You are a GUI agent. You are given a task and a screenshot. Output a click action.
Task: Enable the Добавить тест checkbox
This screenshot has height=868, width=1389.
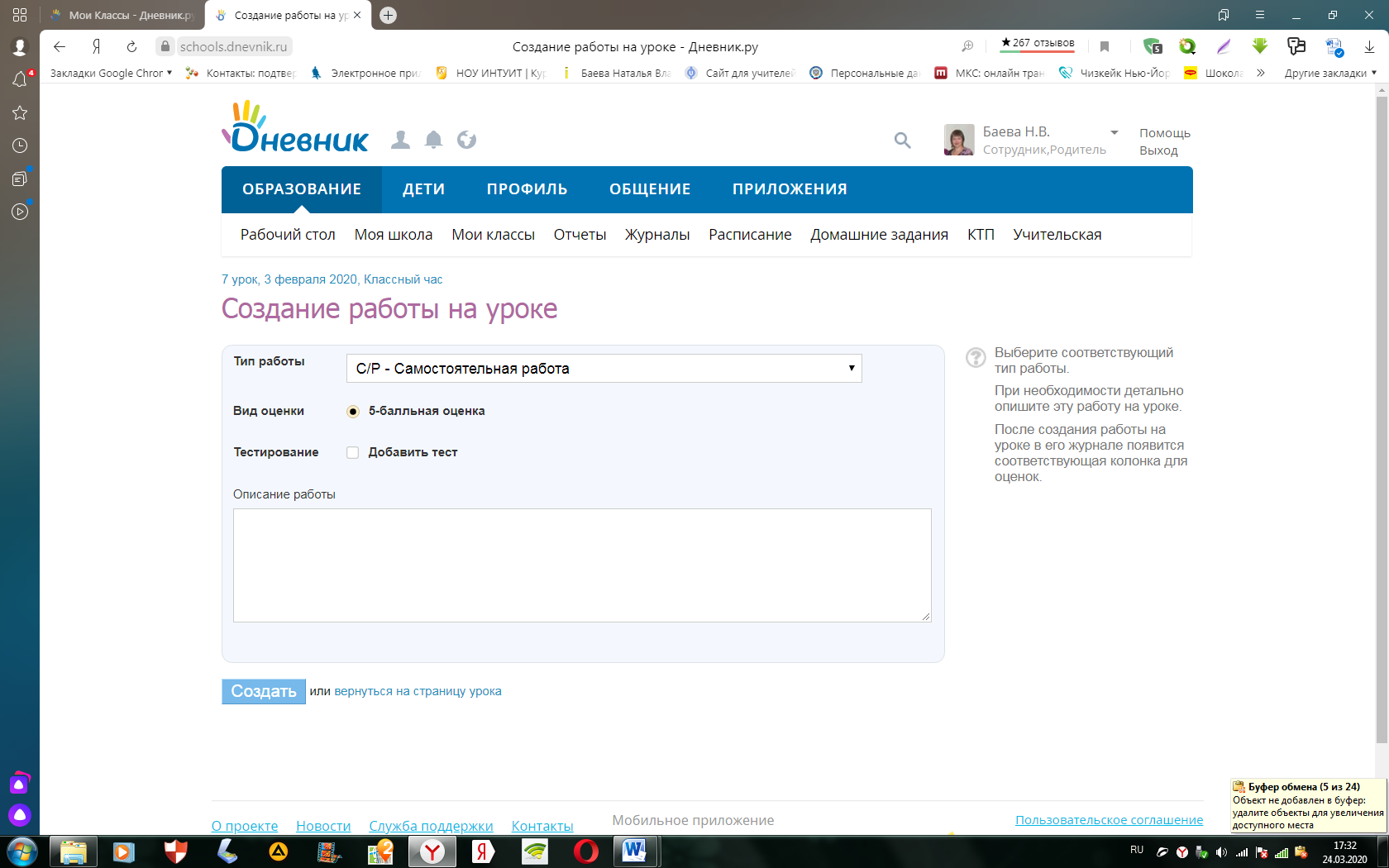pyautogui.click(x=353, y=452)
